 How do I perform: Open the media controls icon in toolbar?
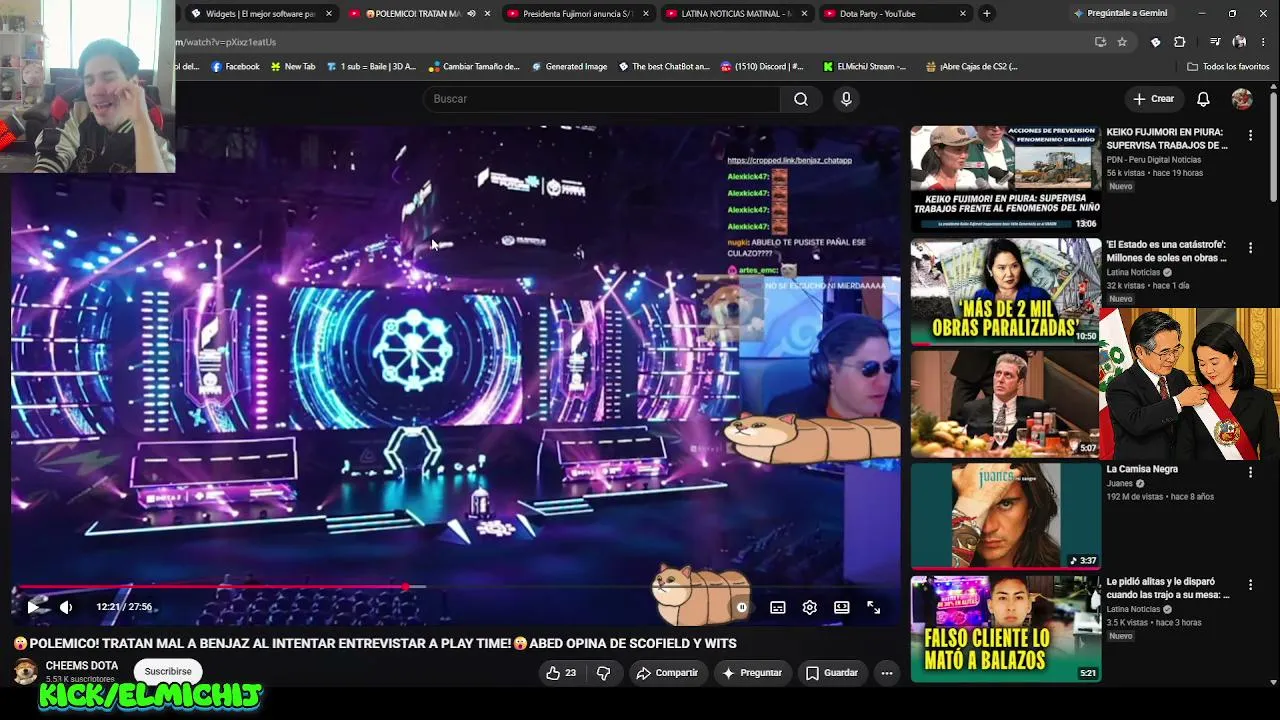pyautogui.click(x=1215, y=42)
